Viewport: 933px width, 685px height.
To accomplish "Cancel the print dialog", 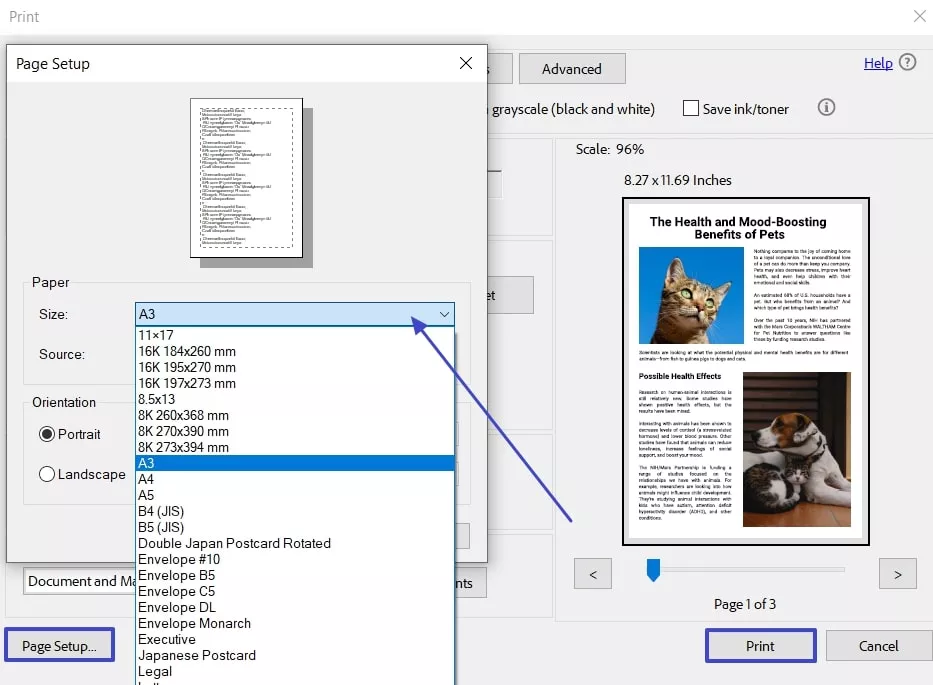I will [878, 645].
